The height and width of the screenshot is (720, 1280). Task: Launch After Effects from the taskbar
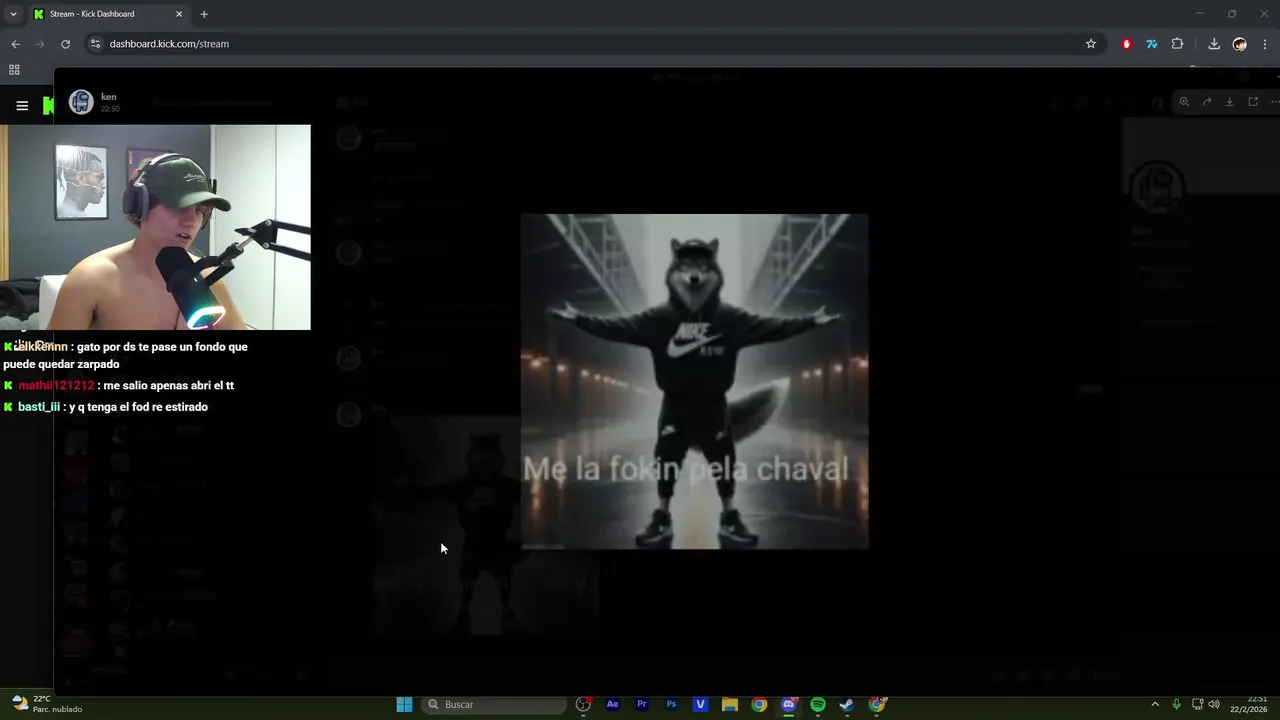(x=613, y=704)
